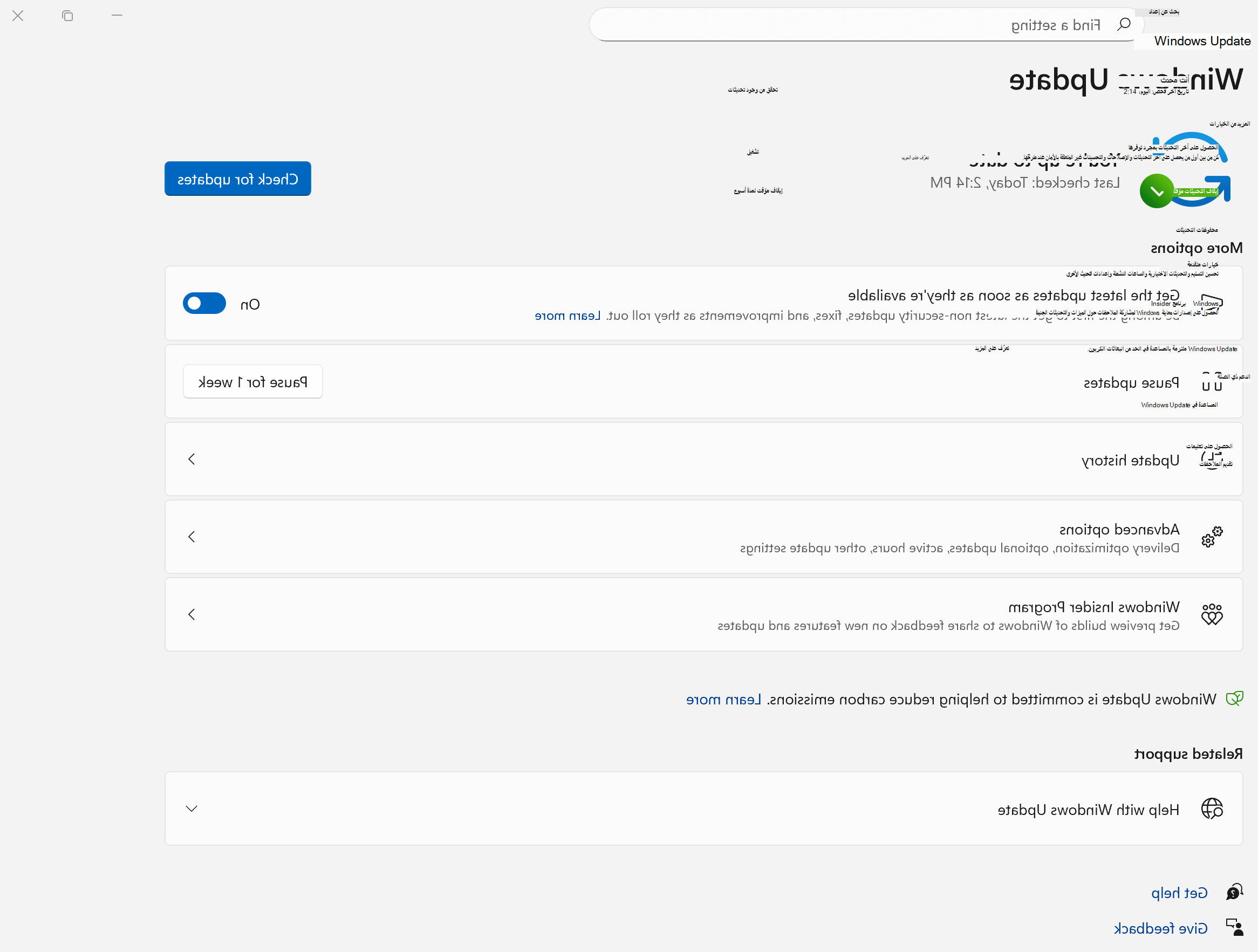Screen dimensions: 1258x952
Task: Click the Give feedback person icon
Action: [x=1235, y=928]
